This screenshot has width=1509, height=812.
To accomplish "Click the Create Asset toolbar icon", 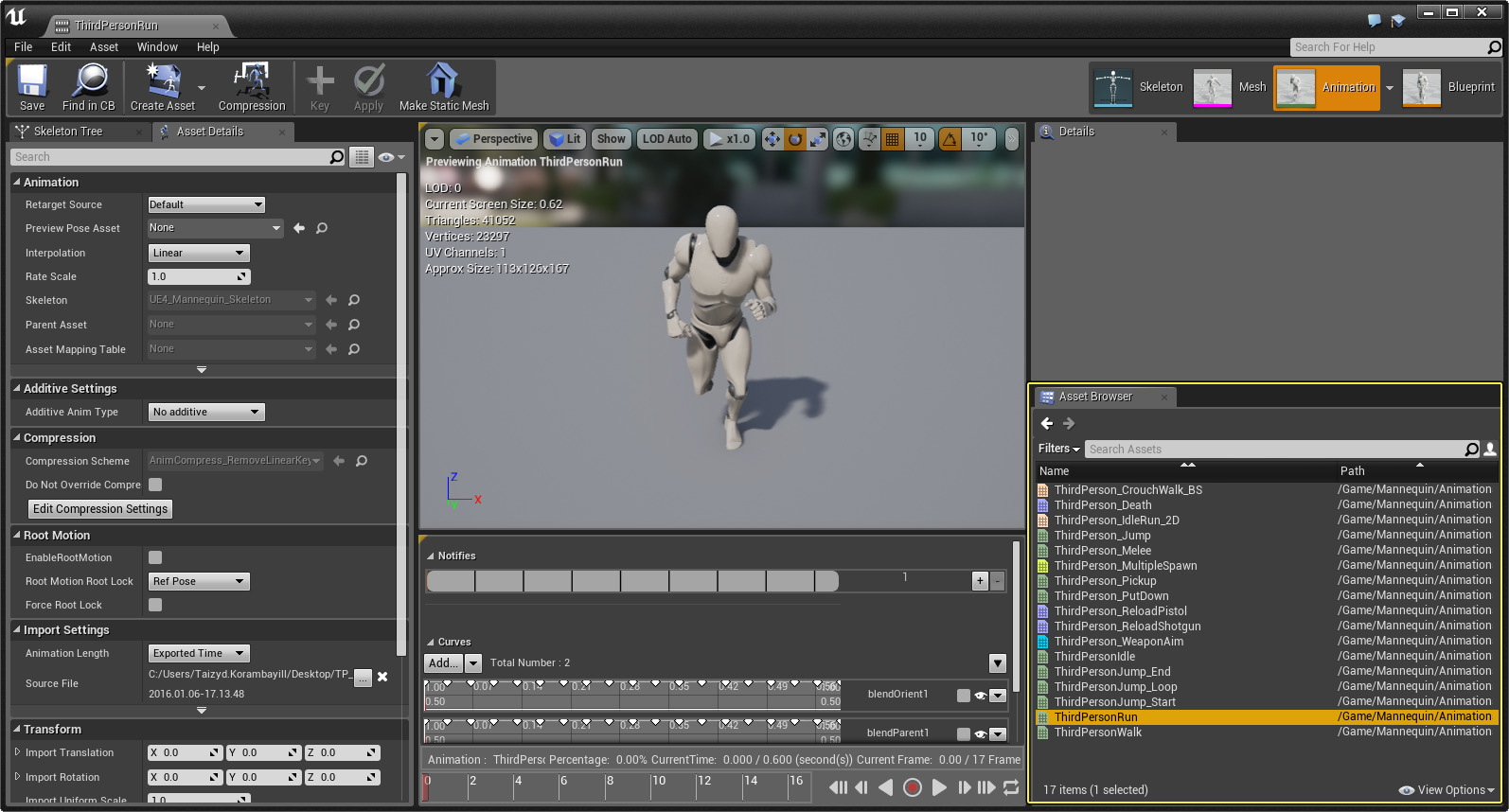I will point(162,87).
